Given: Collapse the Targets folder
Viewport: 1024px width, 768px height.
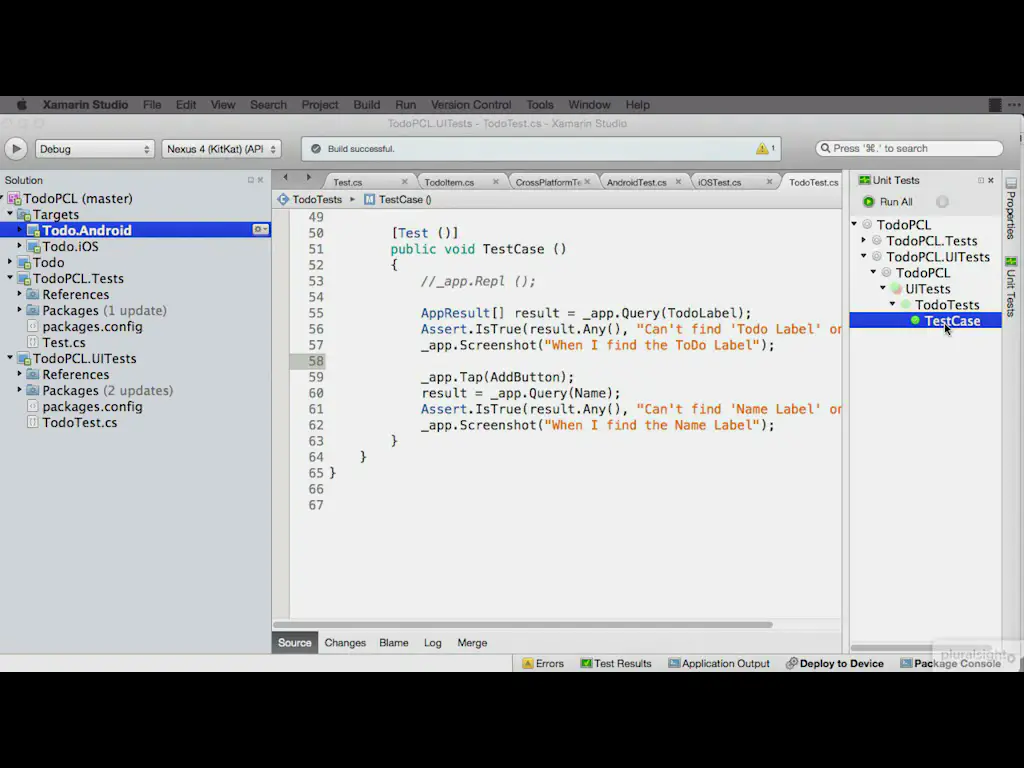Looking at the screenshot, I should point(10,214).
